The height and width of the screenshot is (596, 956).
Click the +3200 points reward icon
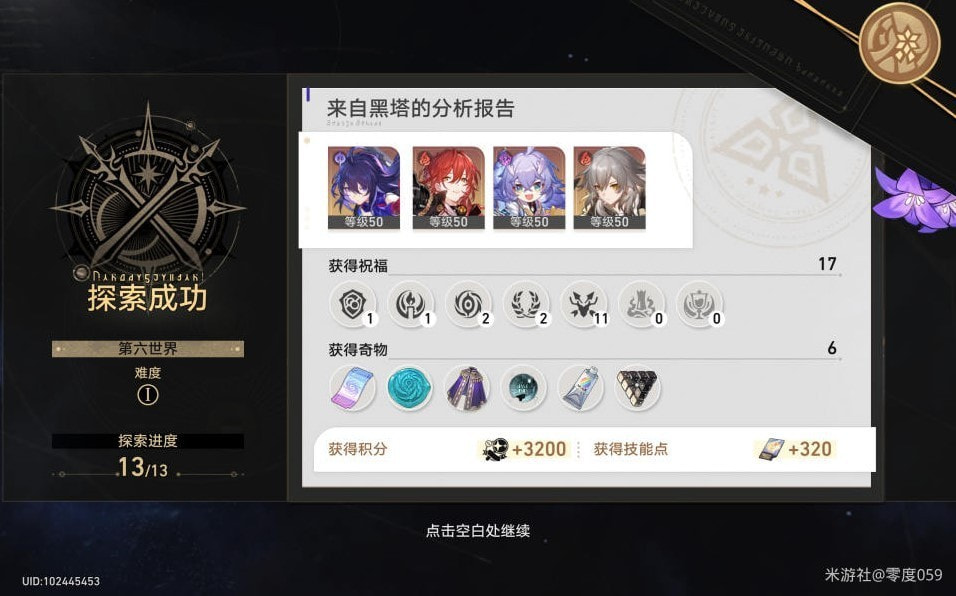point(495,449)
